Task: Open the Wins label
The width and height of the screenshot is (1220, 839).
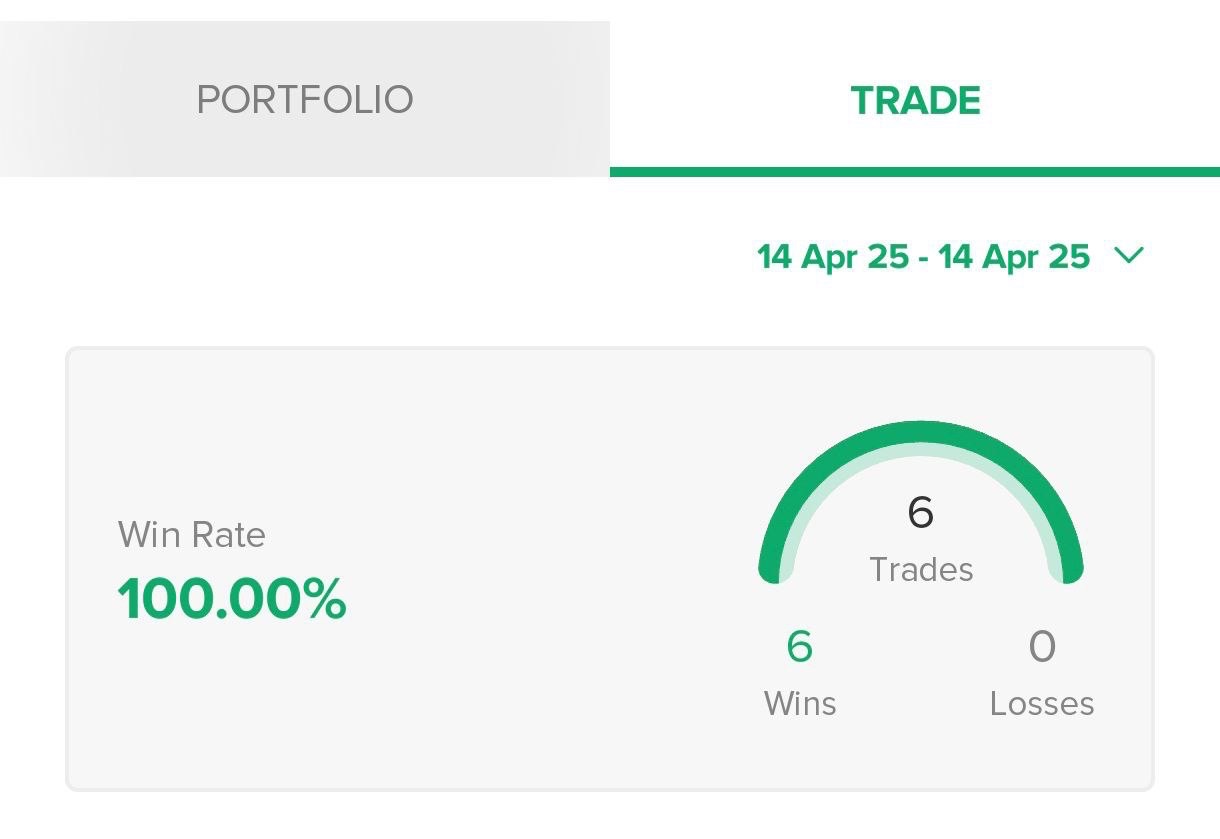Action: click(x=800, y=704)
